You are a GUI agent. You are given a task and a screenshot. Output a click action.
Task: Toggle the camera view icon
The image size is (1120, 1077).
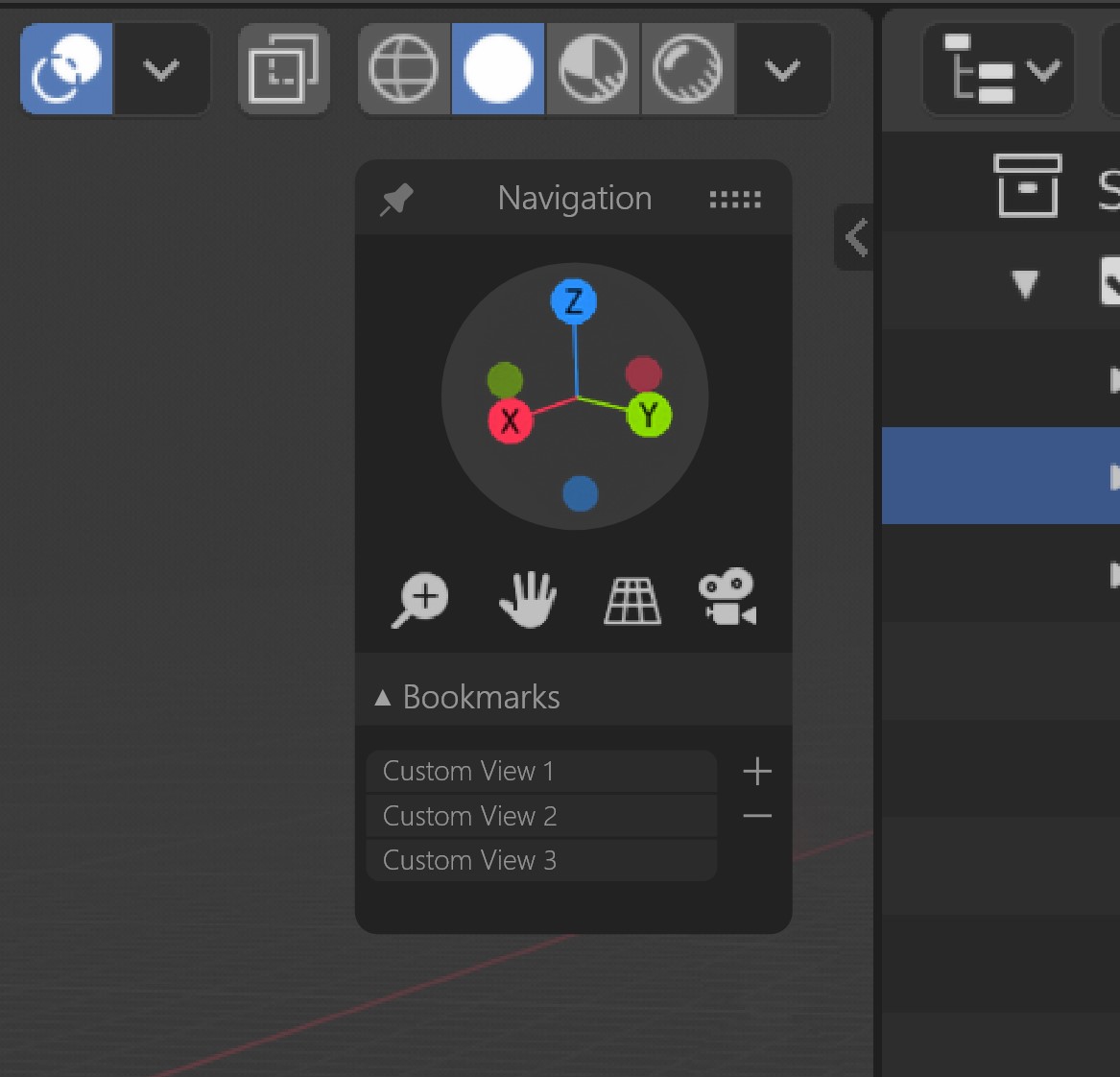tap(727, 598)
